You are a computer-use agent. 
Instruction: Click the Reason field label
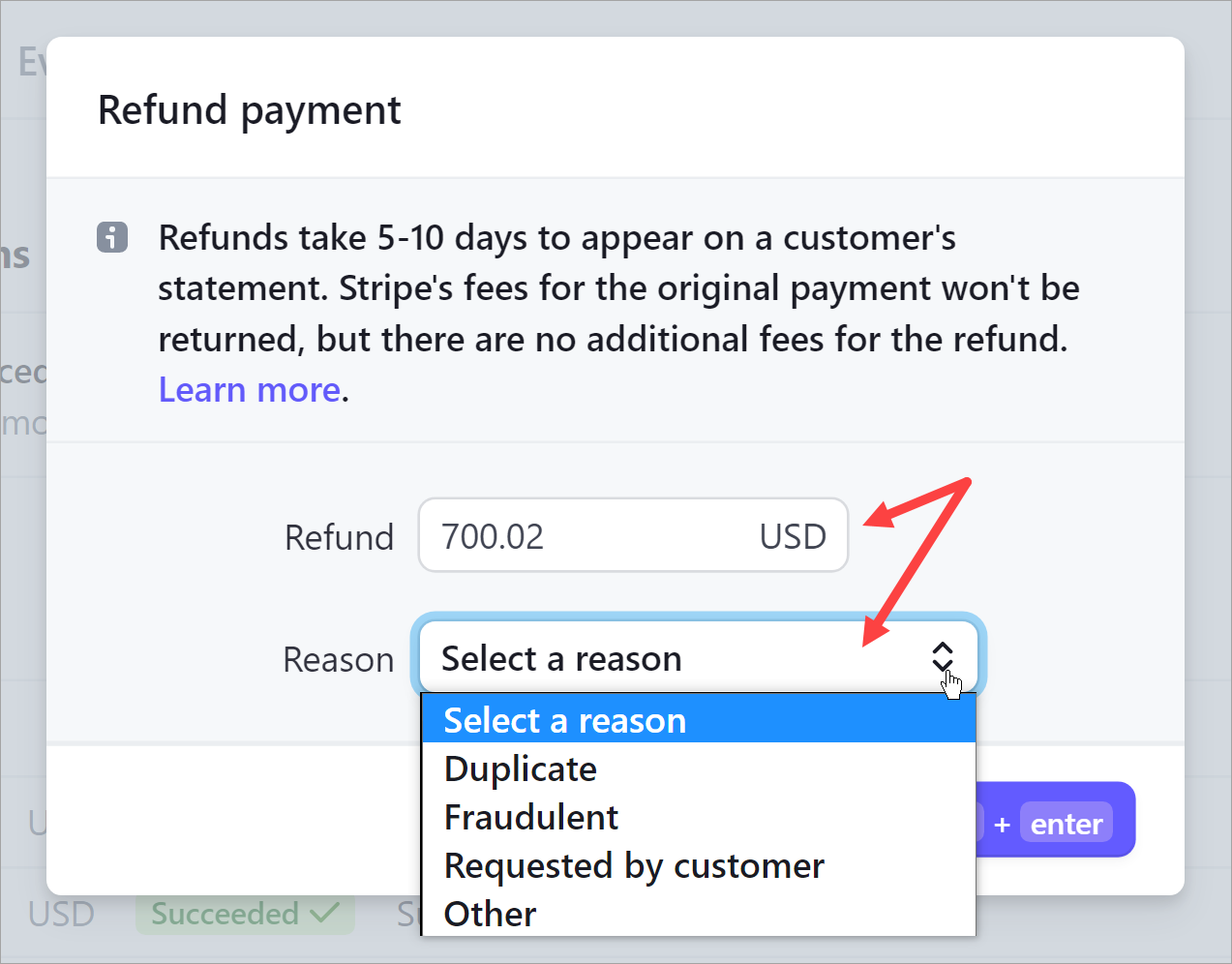coord(338,659)
